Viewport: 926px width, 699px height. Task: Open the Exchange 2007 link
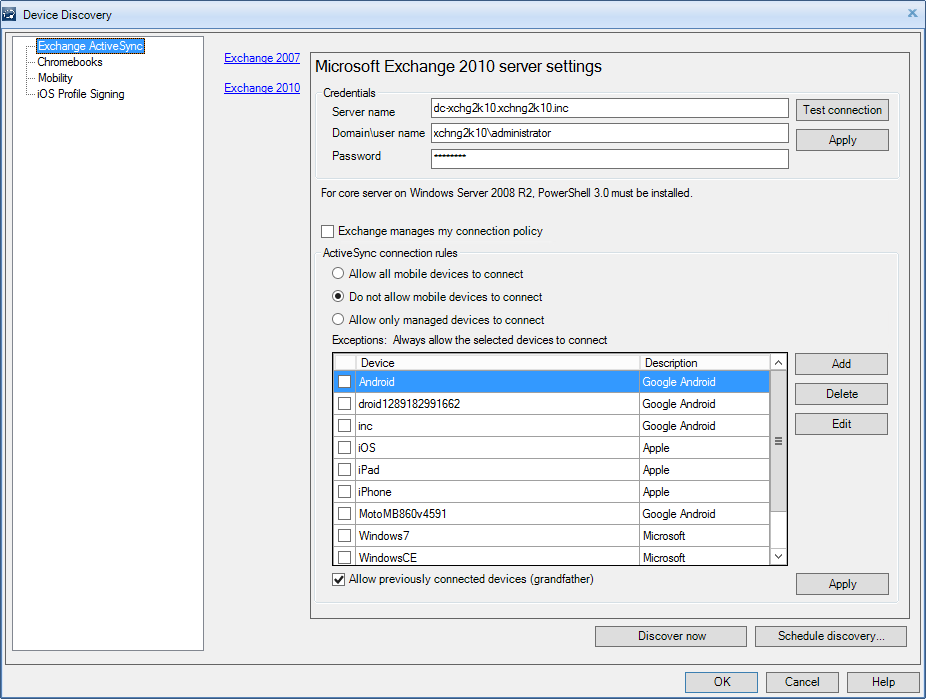[262, 58]
